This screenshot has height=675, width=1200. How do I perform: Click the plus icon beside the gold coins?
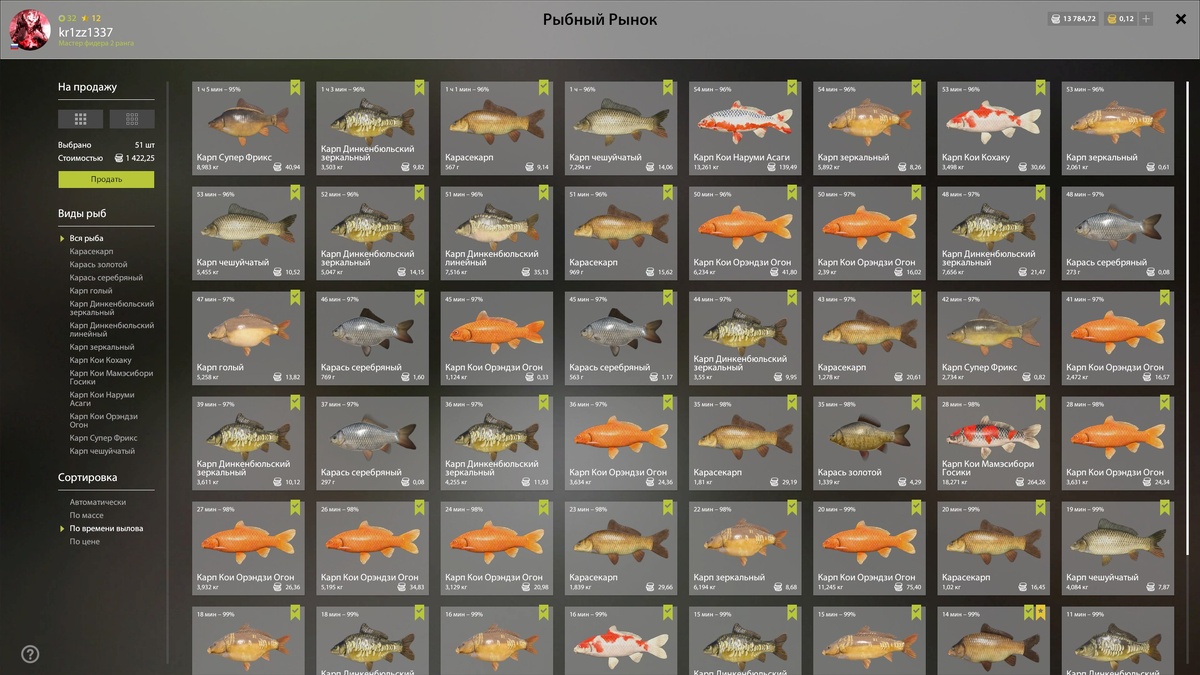click(x=1146, y=19)
